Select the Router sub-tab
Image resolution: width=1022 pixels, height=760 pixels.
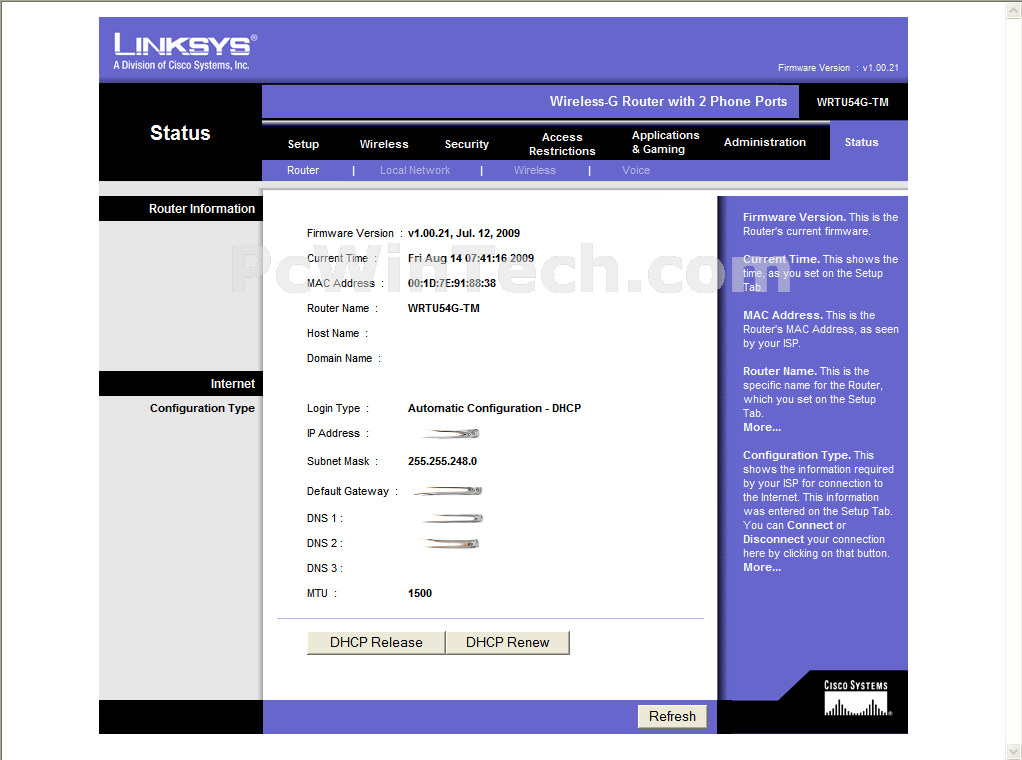click(x=303, y=170)
